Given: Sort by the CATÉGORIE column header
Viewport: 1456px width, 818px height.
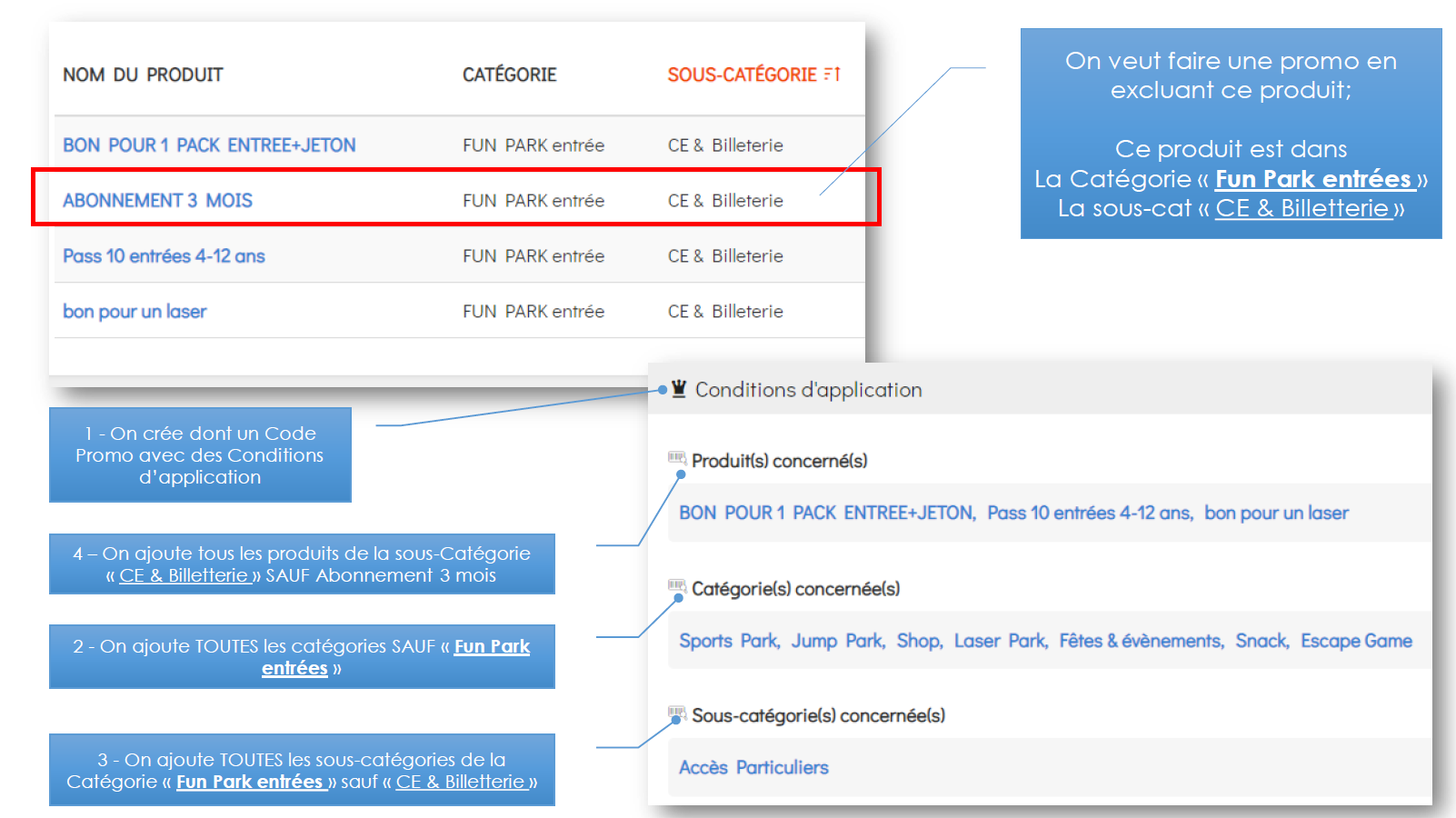Looking at the screenshot, I should (509, 75).
